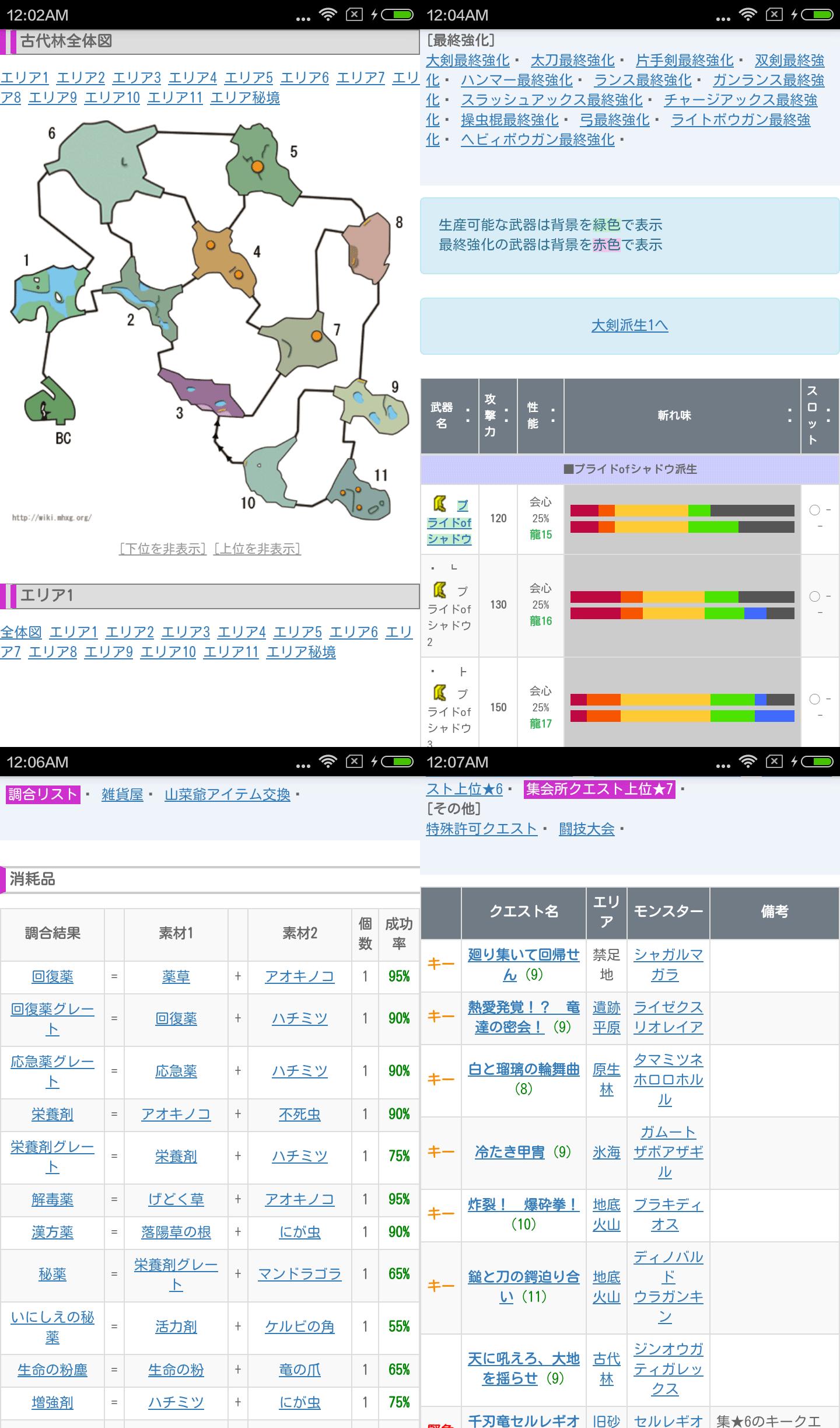Sort weapon table by 斬れ味 header
The width and height of the screenshot is (840, 1428).
(x=682, y=416)
